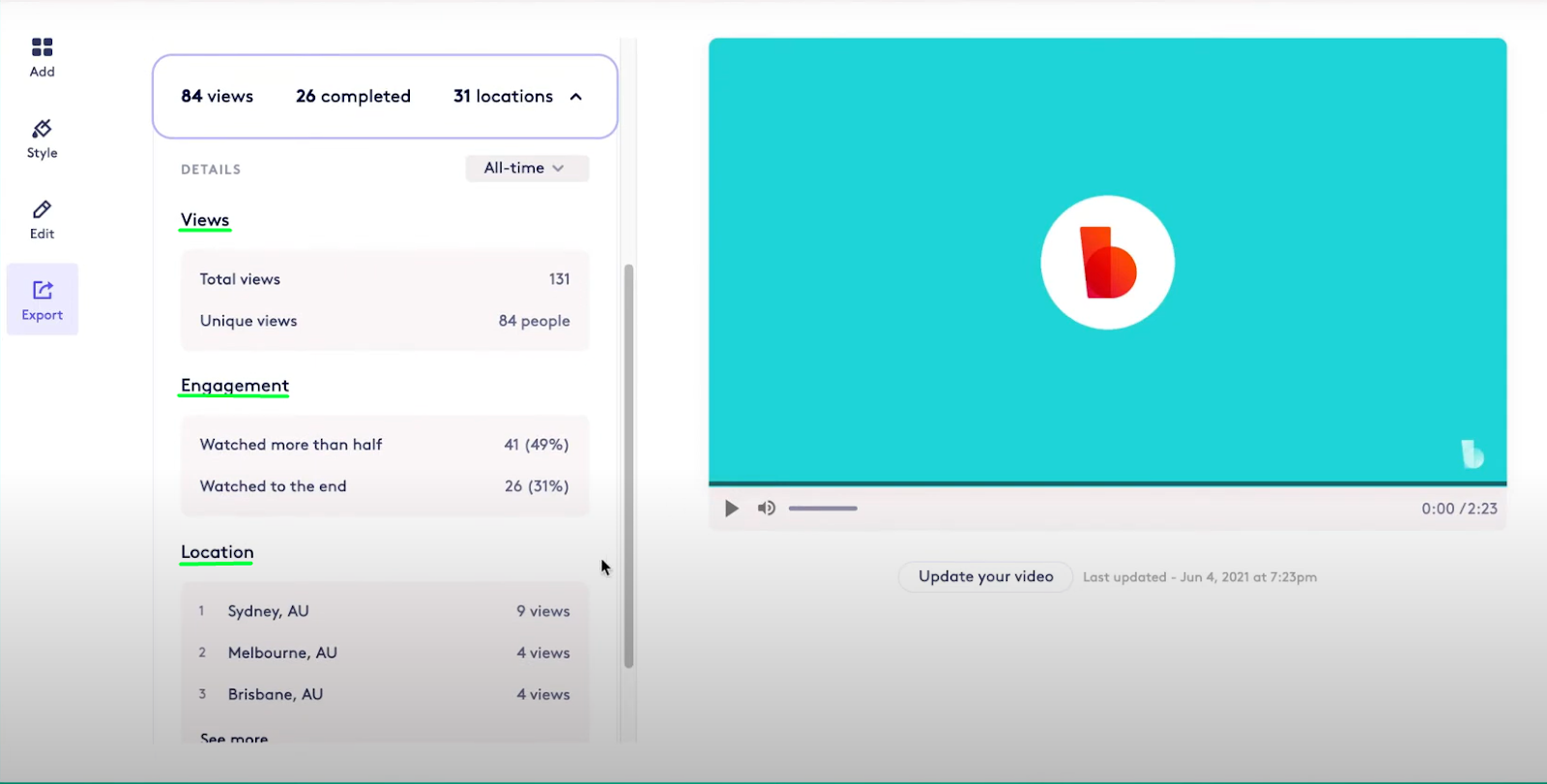The image size is (1547, 784).
Task: Click the 26 (31%) value
Action: tap(537, 486)
